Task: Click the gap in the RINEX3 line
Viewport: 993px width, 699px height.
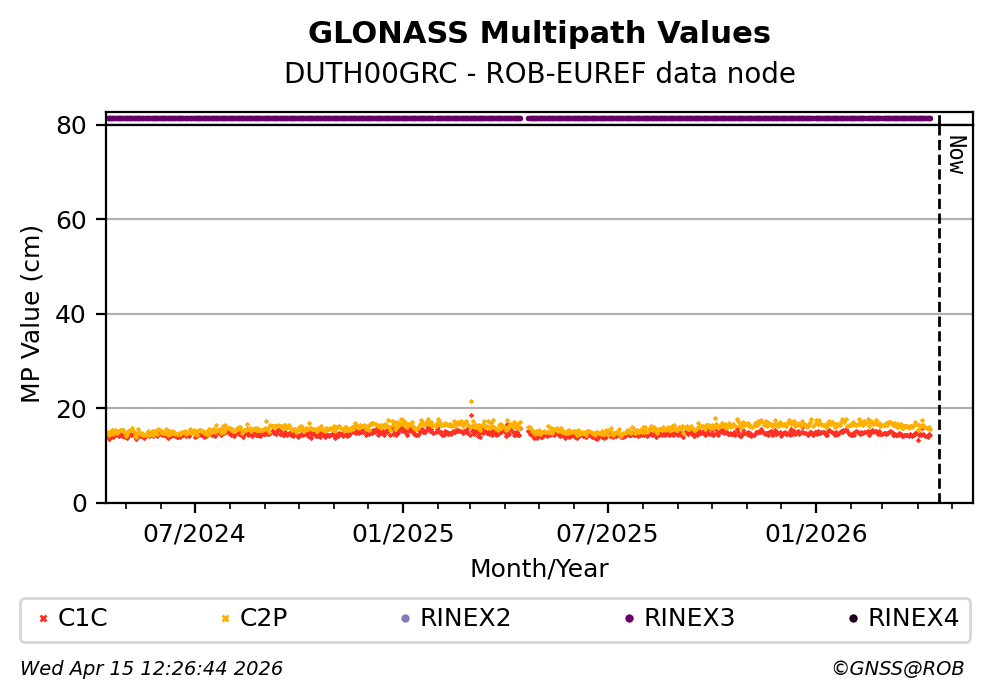Action: [525, 118]
